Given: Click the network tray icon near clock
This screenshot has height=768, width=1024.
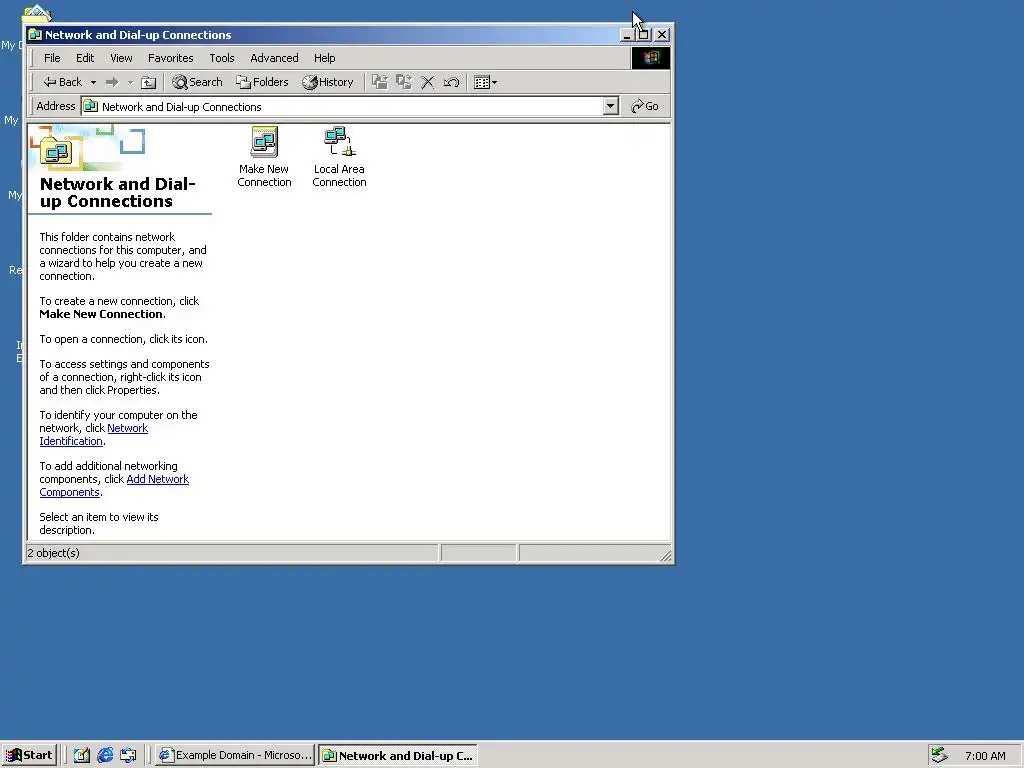Looking at the screenshot, I should [x=939, y=755].
